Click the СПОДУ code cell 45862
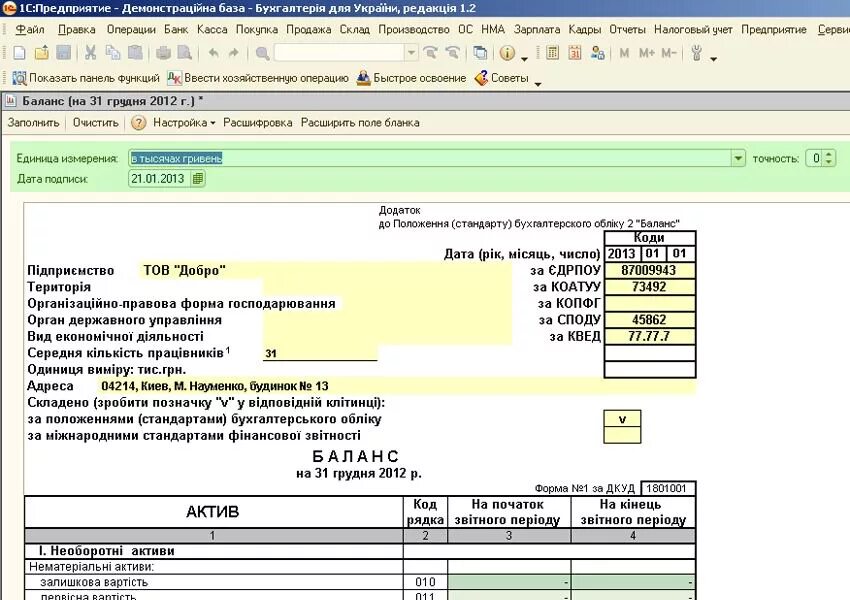Screen dimensions: 850x600 click(649, 320)
